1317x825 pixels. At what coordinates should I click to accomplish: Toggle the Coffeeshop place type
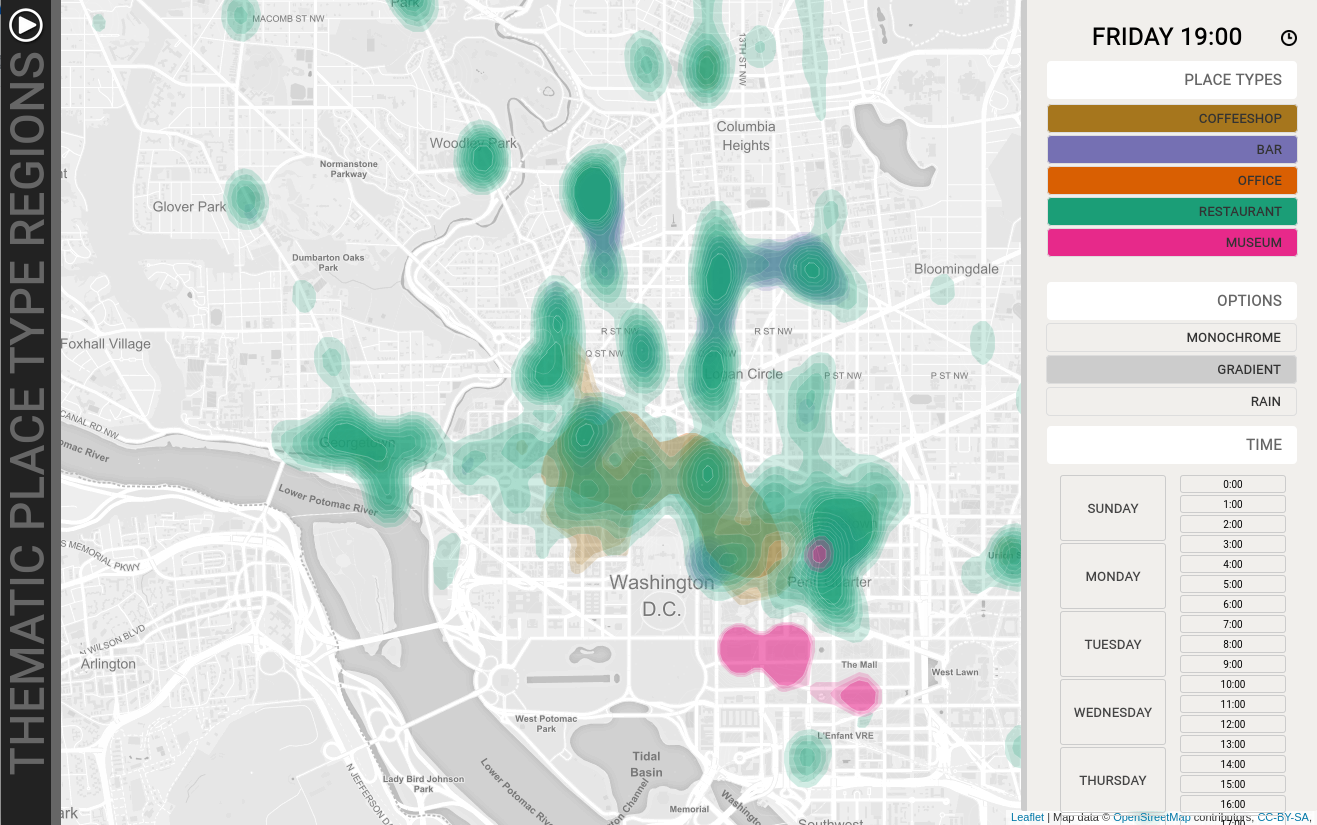click(1172, 118)
